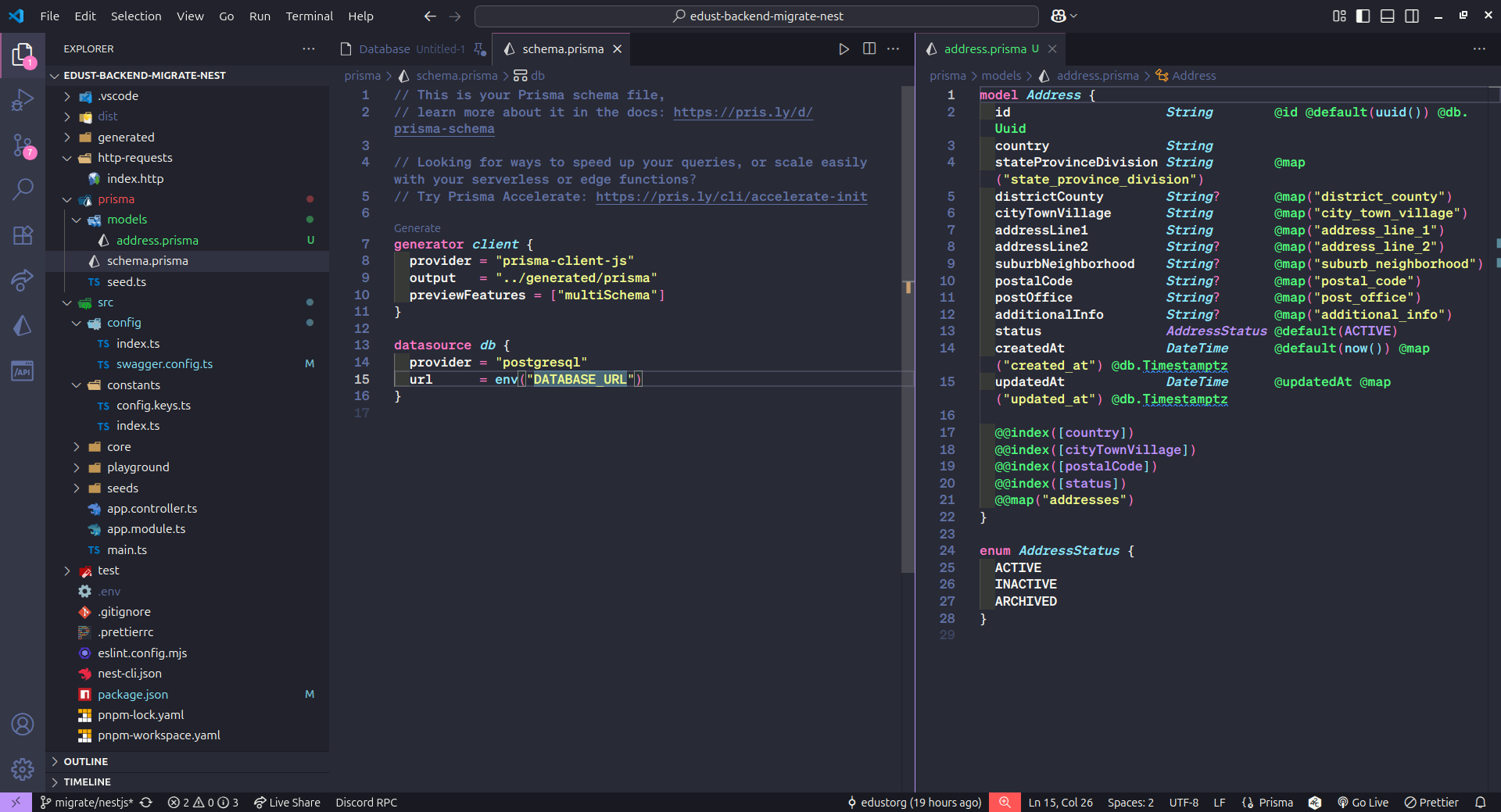Click the Run play icon in editor toolbar
This screenshot has height=812, width=1501.
coord(844,49)
